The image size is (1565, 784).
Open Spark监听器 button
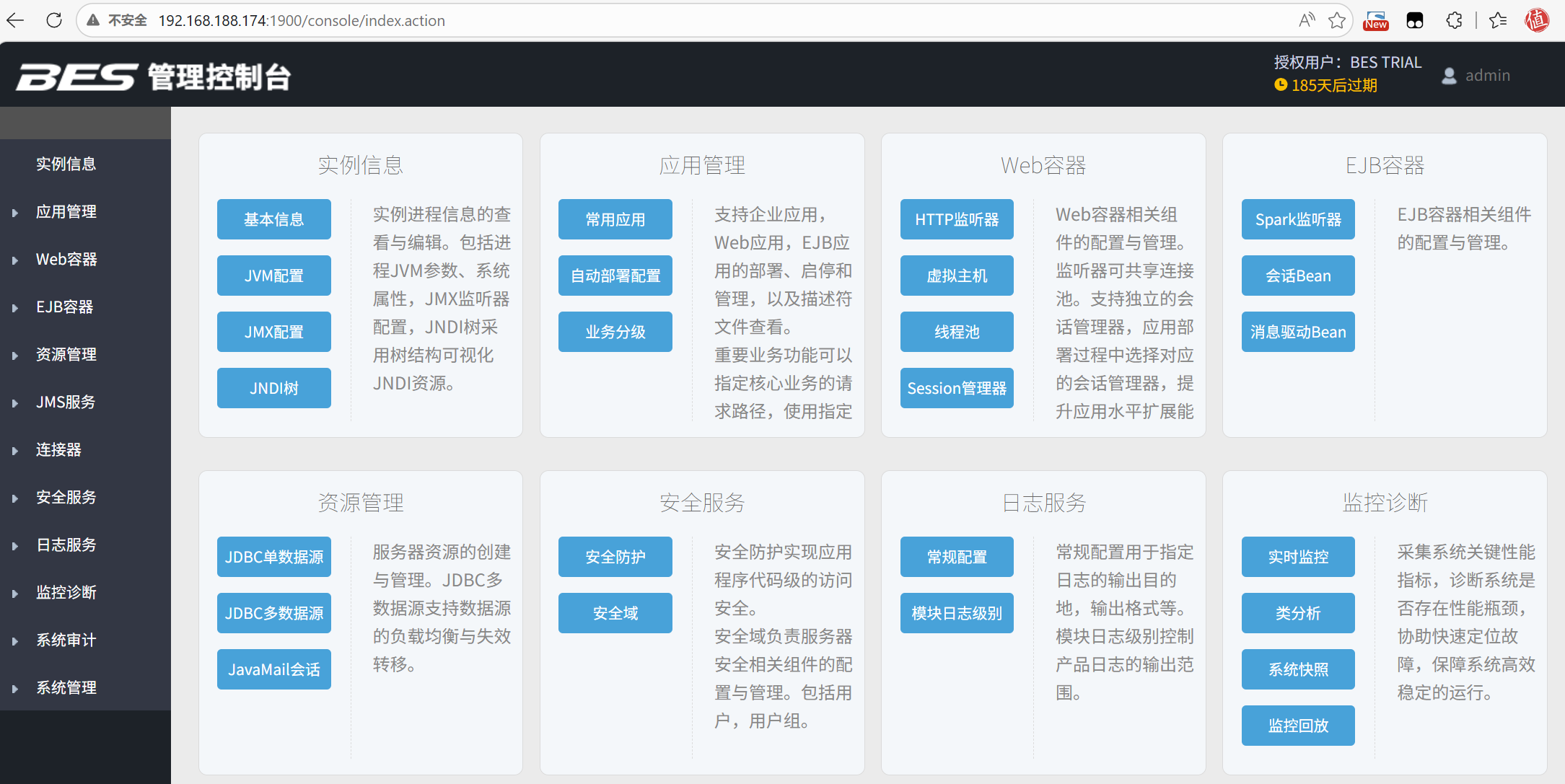(1298, 219)
